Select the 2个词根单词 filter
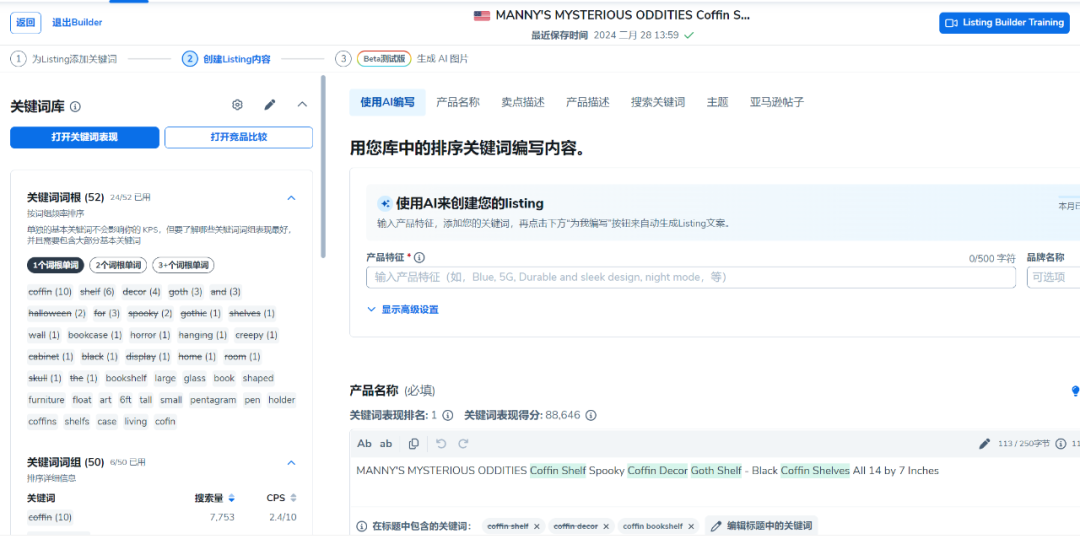Image resolution: width=1080 pixels, height=539 pixels. point(118,265)
